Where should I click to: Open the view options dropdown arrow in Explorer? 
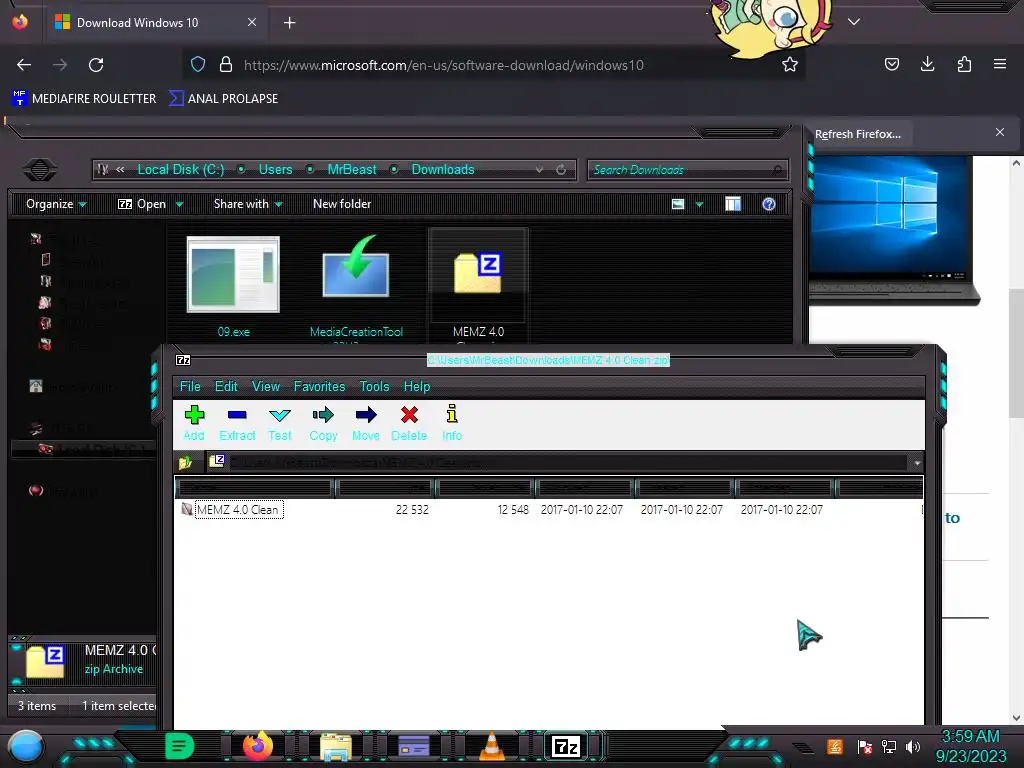[699, 204]
